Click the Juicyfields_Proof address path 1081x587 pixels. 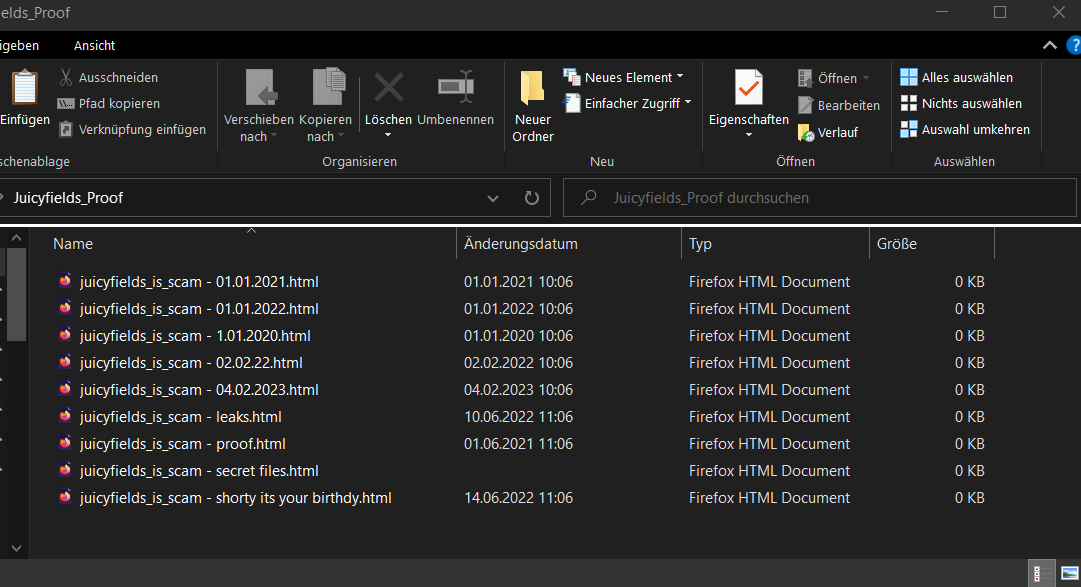[68, 198]
